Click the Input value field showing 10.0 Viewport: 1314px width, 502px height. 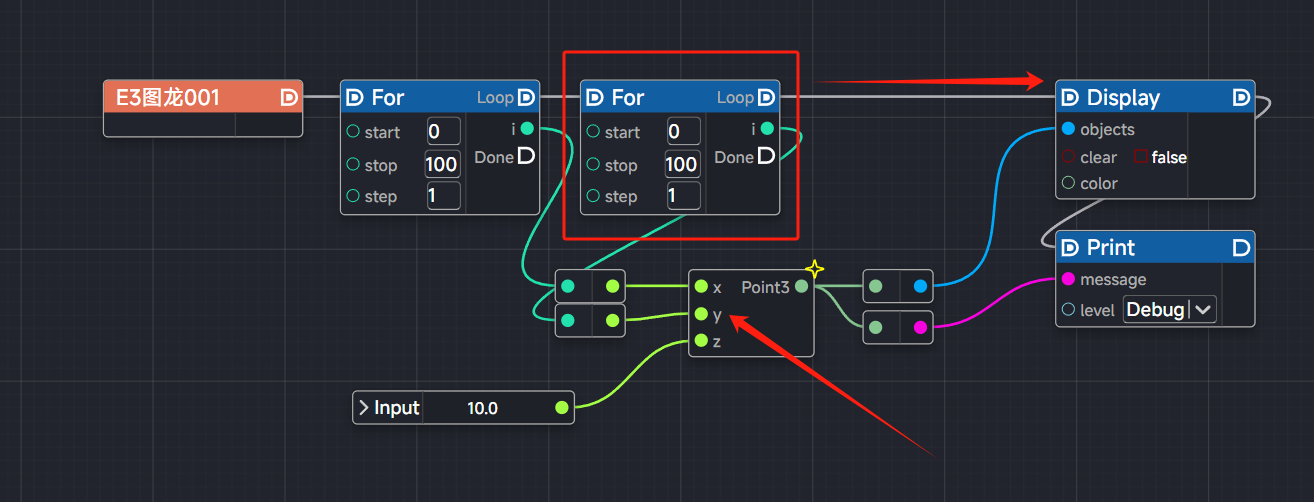pyautogui.click(x=483, y=407)
